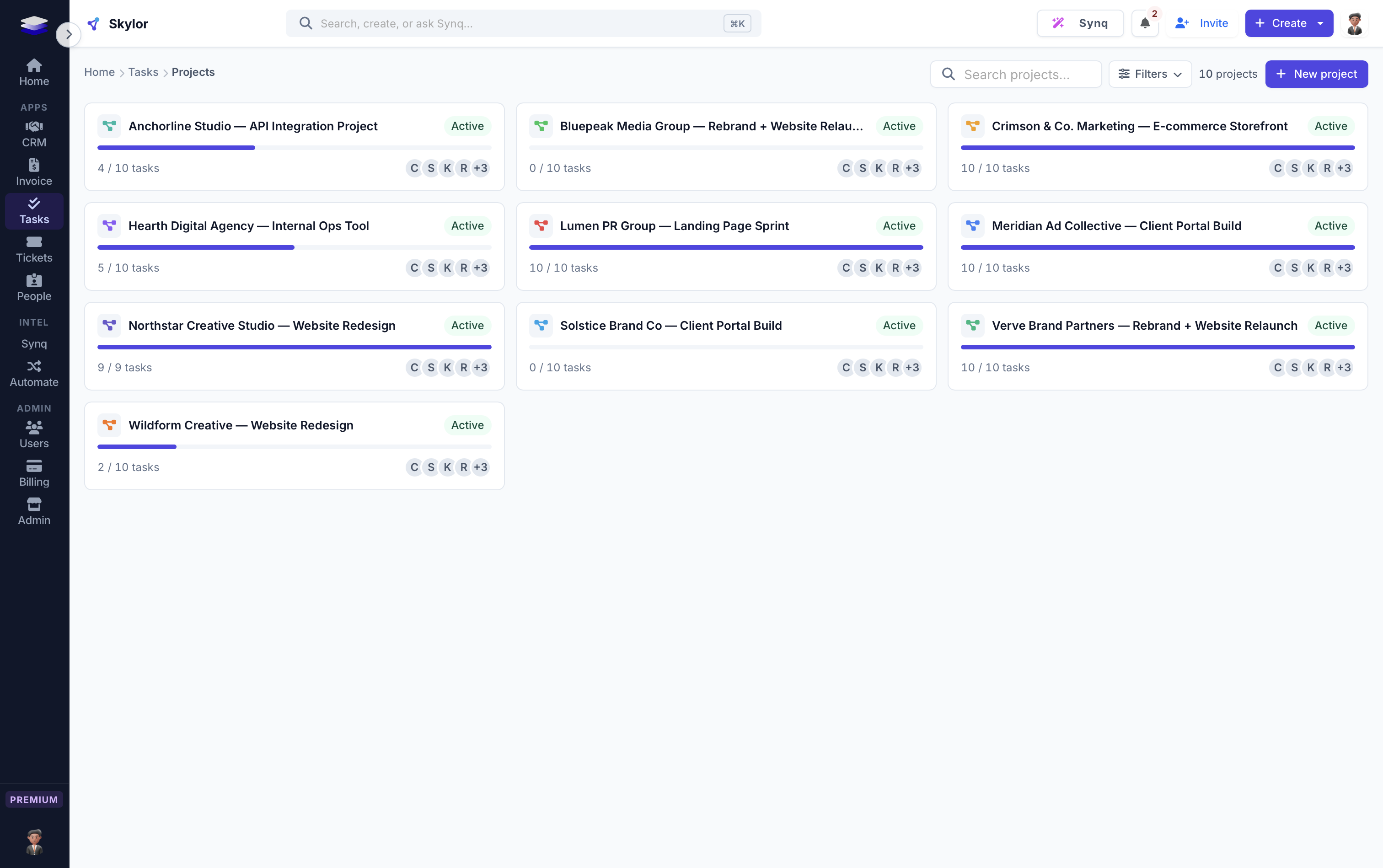Click the Crimson & Co. project icon
This screenshot has height=868, width=1383.
point(972,126)
